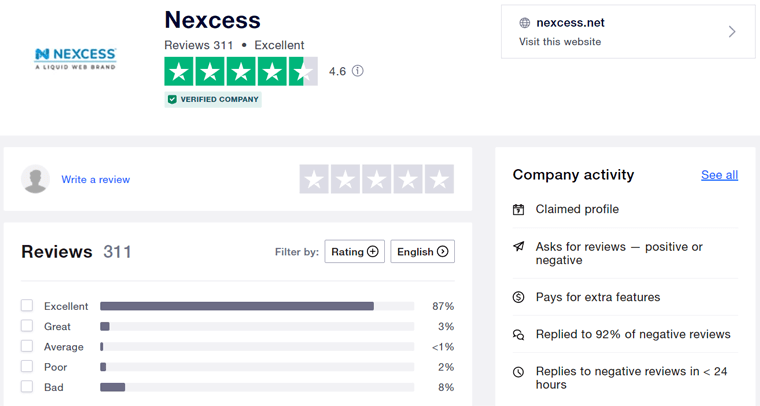The width and height of the screenshot is (760, 406).
Task: Click the info icon next to 4.6 rating
Action: pos(358,71)
